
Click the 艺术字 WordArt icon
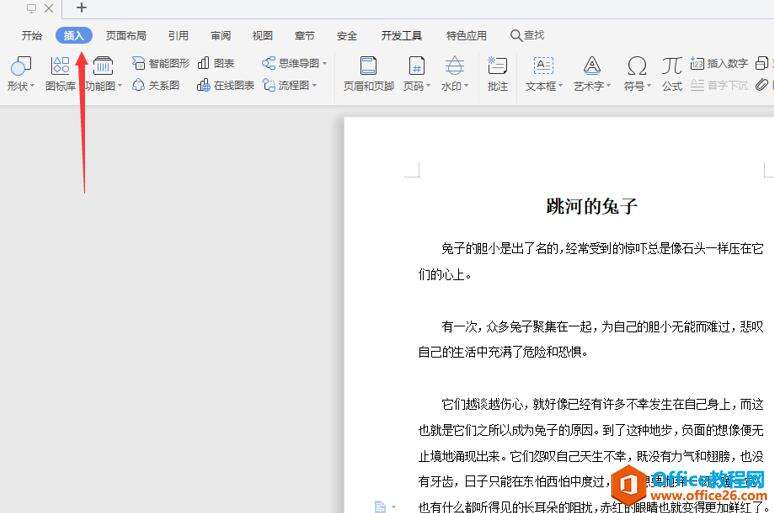click(x=591, y=66)
